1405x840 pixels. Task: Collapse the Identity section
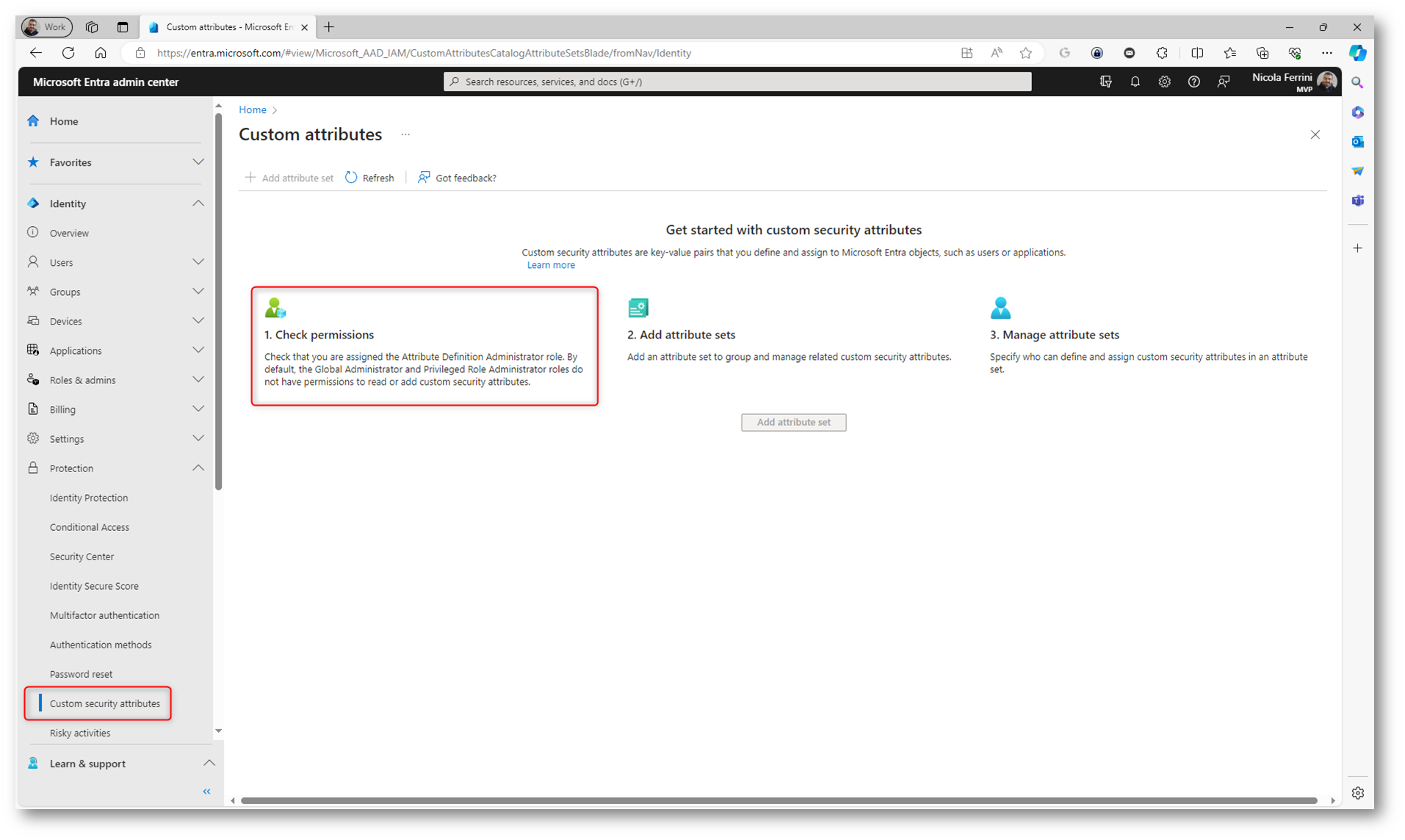click(198, 203)
